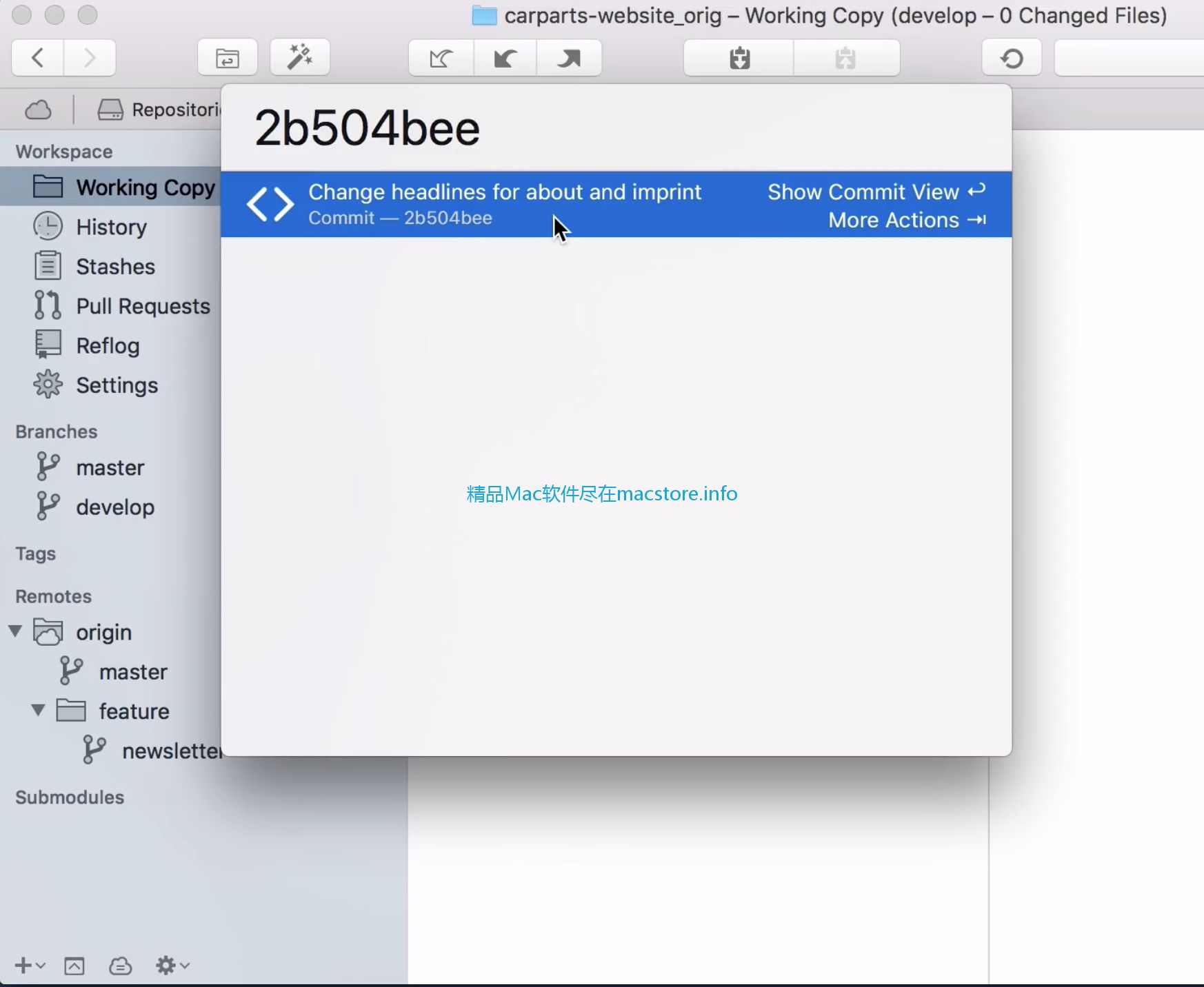Click the Remotes section header

[54, 596]
